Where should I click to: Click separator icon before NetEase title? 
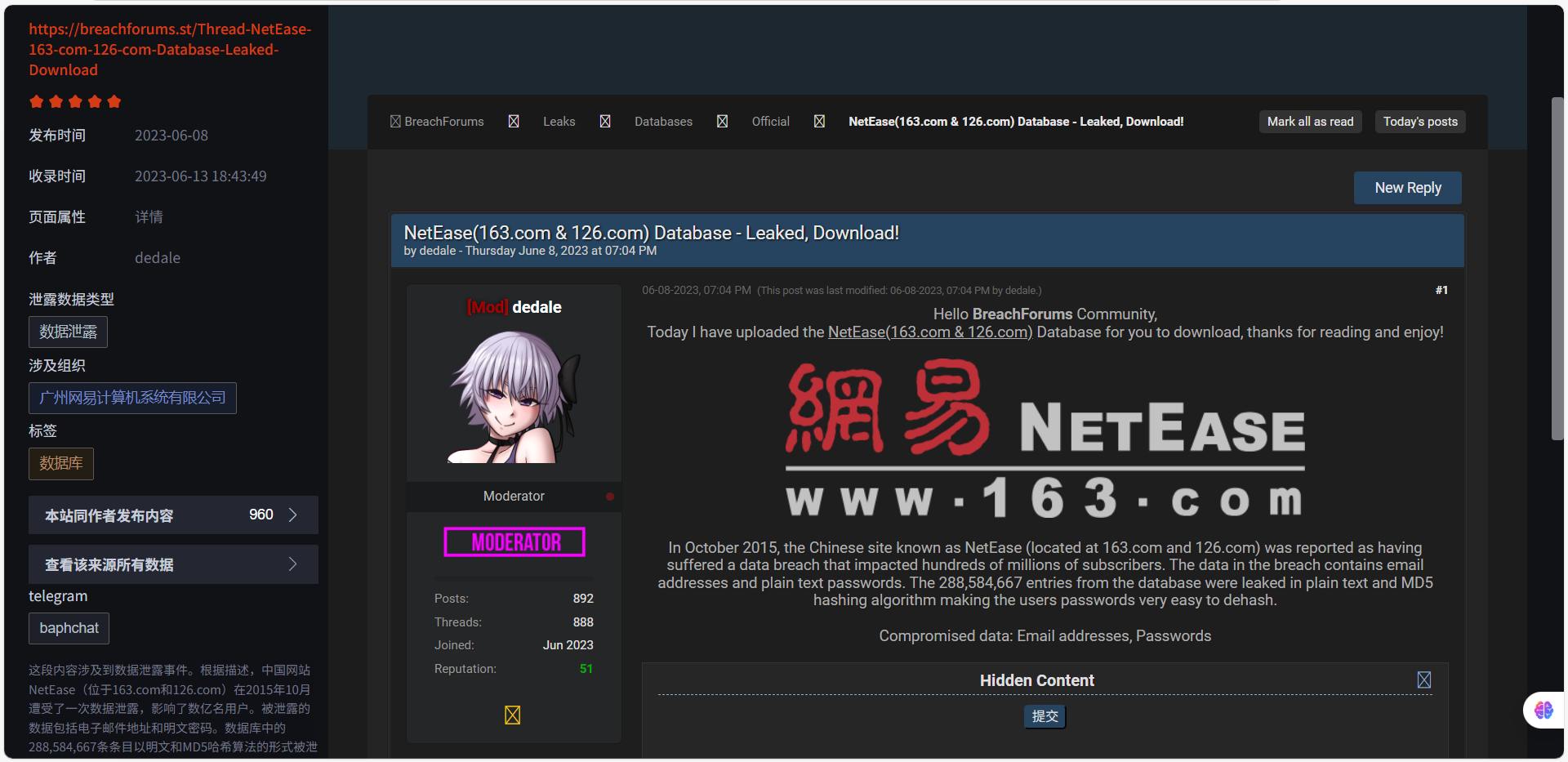[x=819, y=122]
